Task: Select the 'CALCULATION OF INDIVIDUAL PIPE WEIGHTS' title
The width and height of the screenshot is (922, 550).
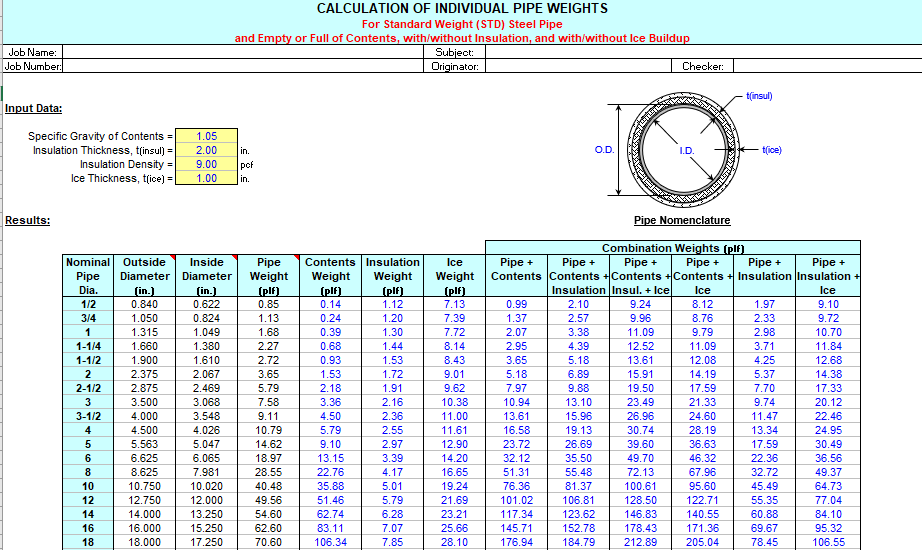Action: [462, 8]
